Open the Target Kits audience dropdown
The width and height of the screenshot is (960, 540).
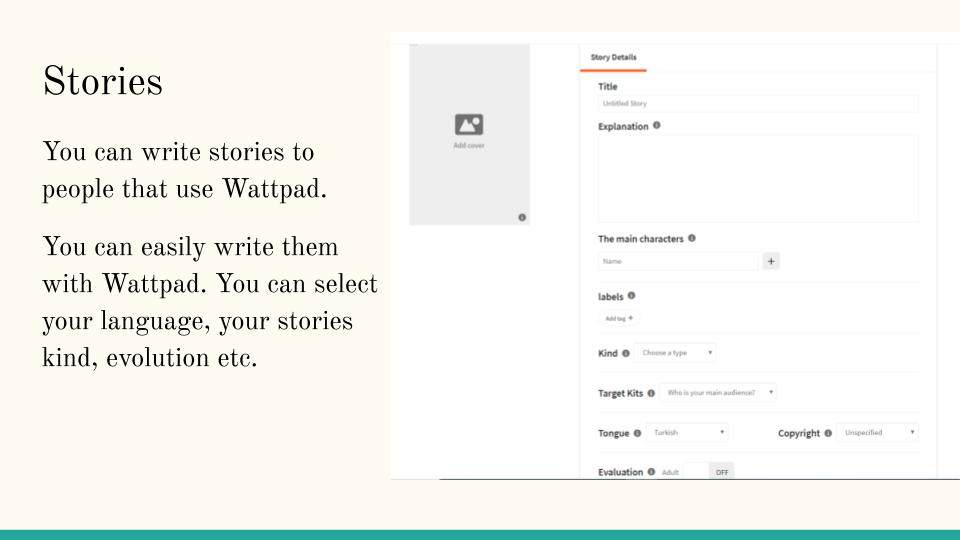(718, 393)
